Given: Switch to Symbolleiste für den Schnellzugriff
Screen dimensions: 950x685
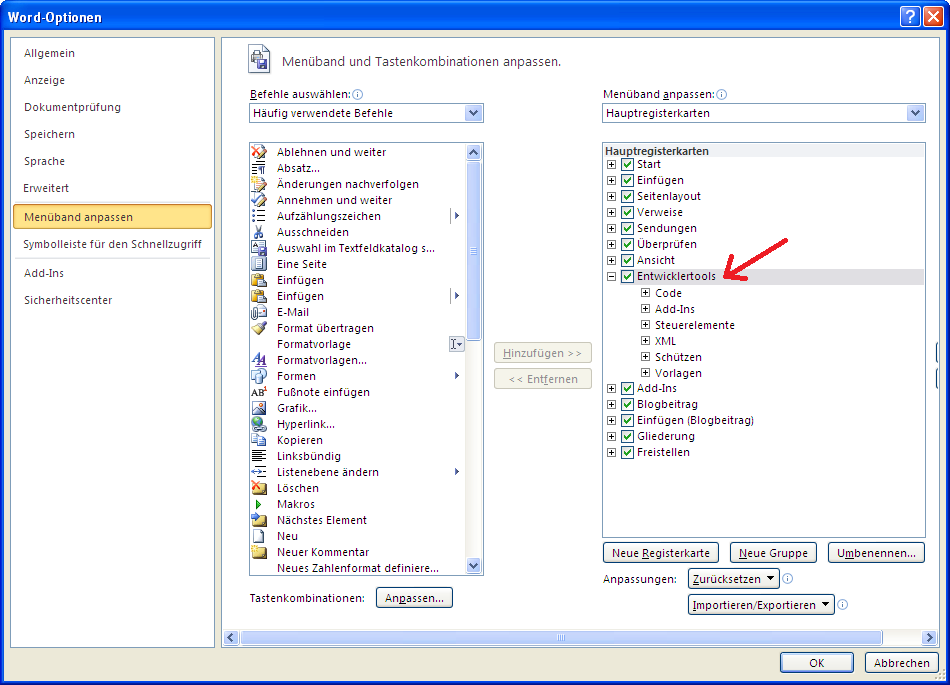Looking at the screenshot, I should 112,244.
